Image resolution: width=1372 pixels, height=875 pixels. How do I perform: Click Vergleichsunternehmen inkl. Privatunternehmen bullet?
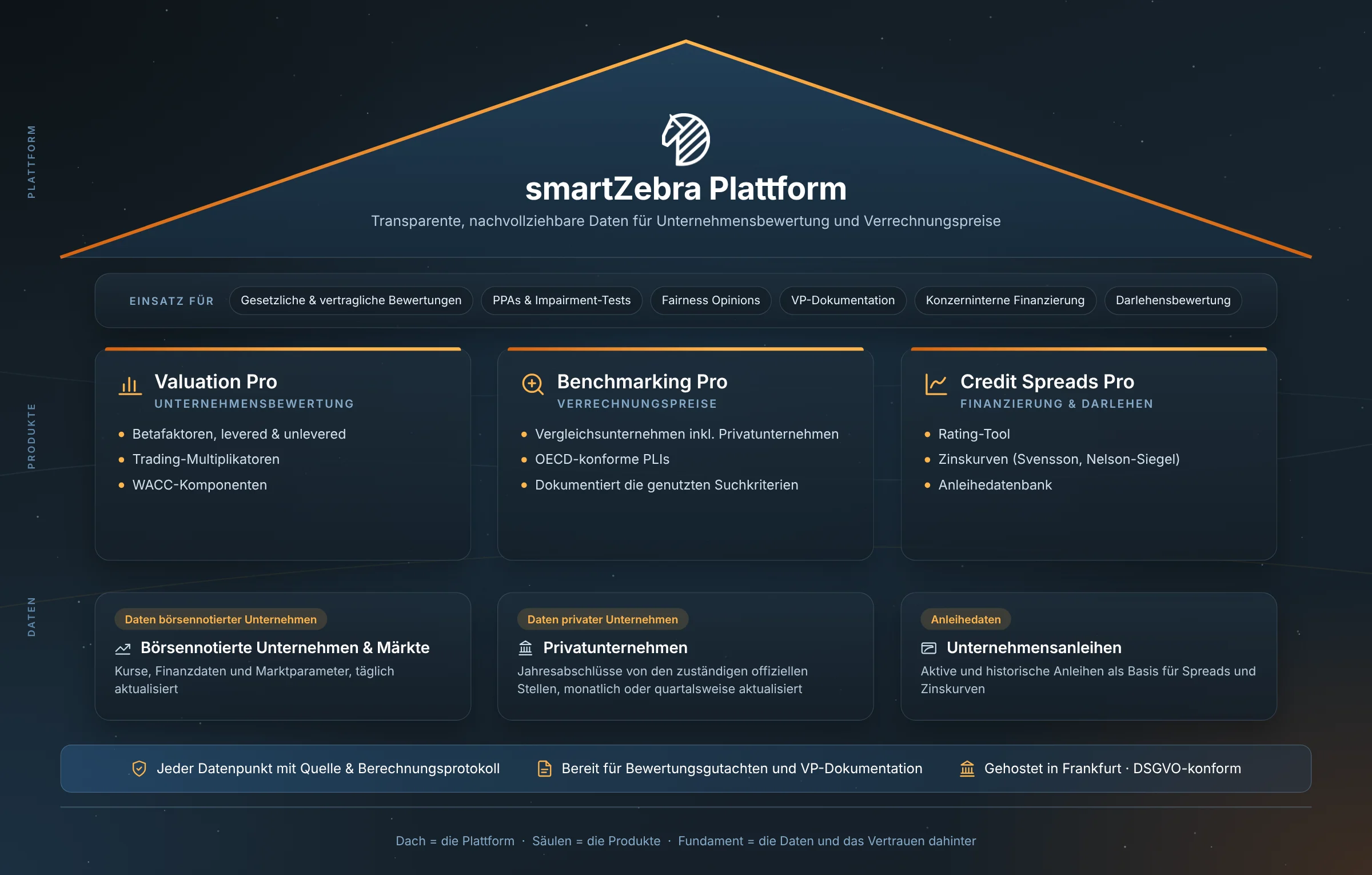pos(687,434)
